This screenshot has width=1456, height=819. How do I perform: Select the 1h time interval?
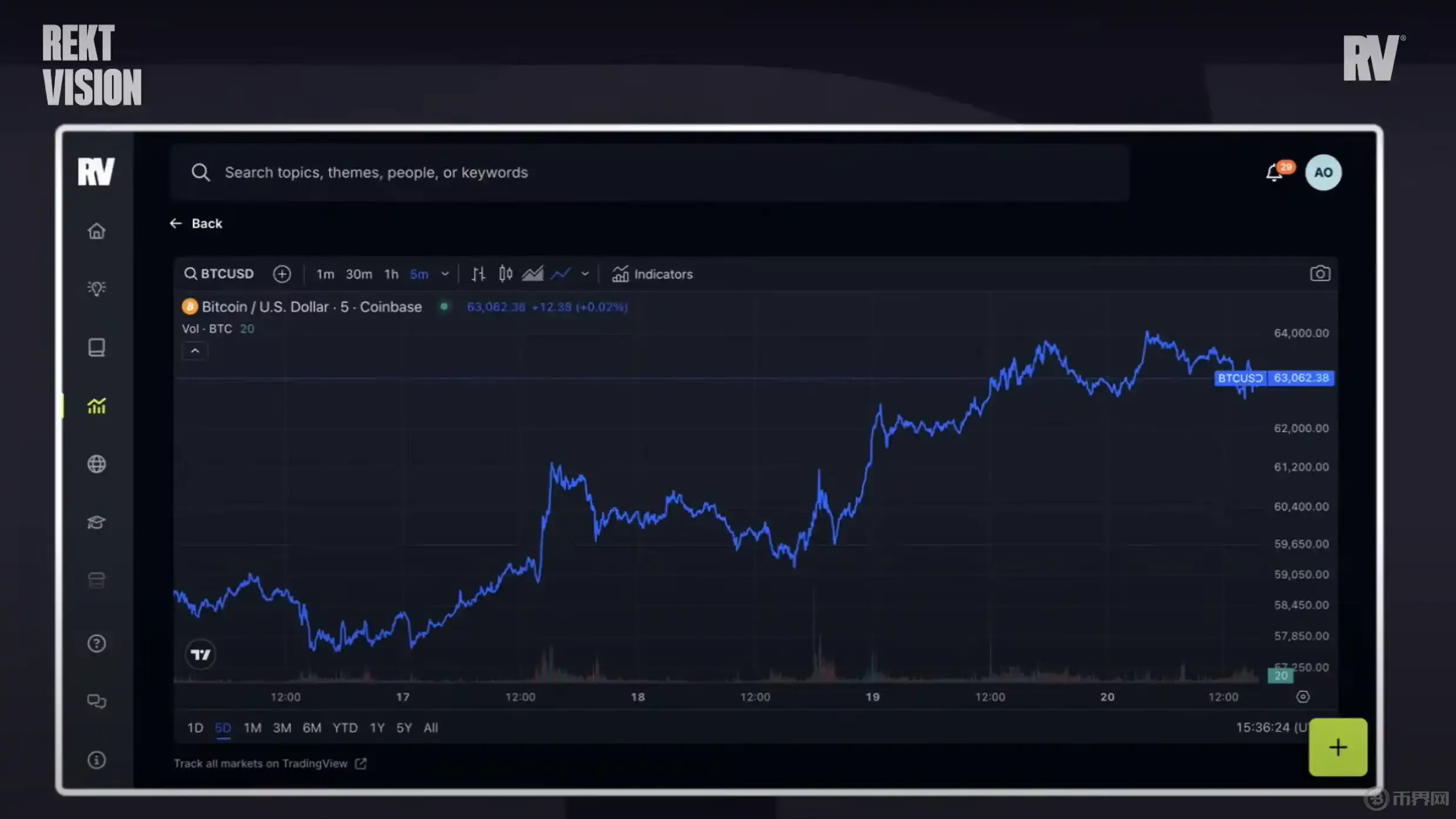(x=391, y=274)
